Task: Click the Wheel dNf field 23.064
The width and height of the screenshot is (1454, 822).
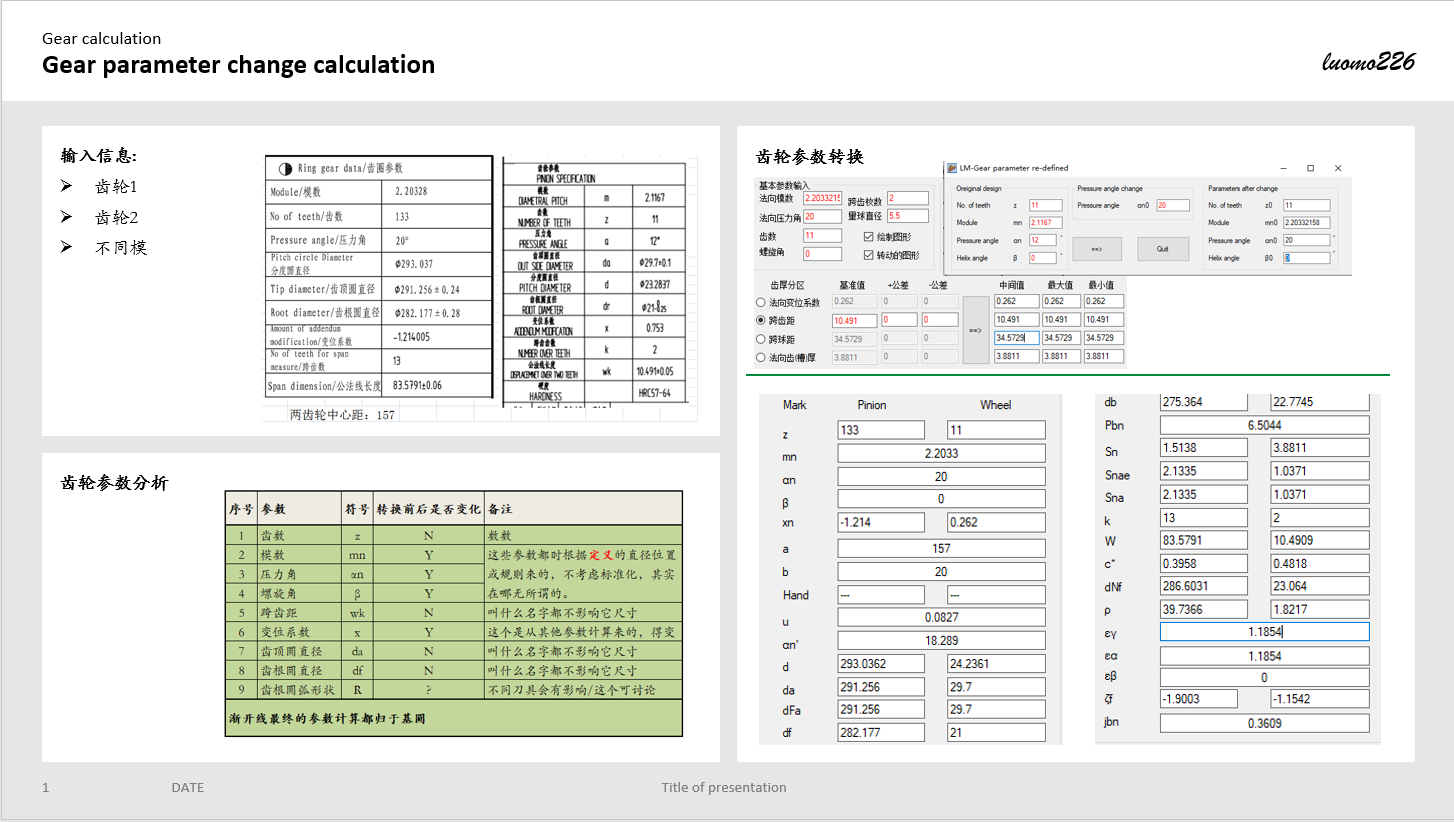Action: (1320, 587)
